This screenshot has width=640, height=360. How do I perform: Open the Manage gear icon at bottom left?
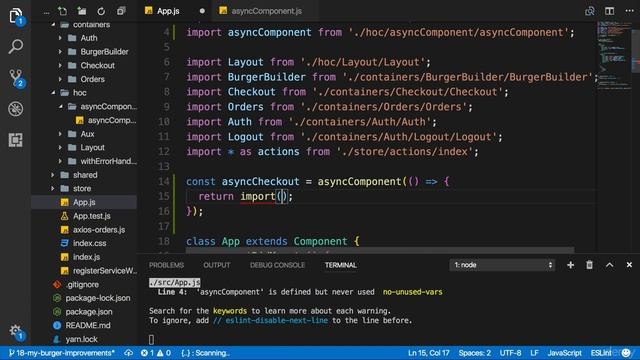pos(16,331)
